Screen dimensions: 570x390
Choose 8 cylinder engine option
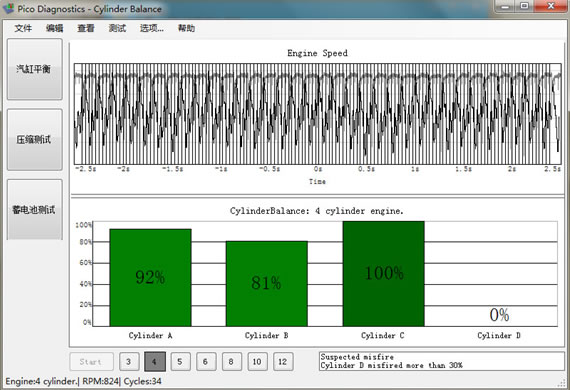click(x=232, y=362)
